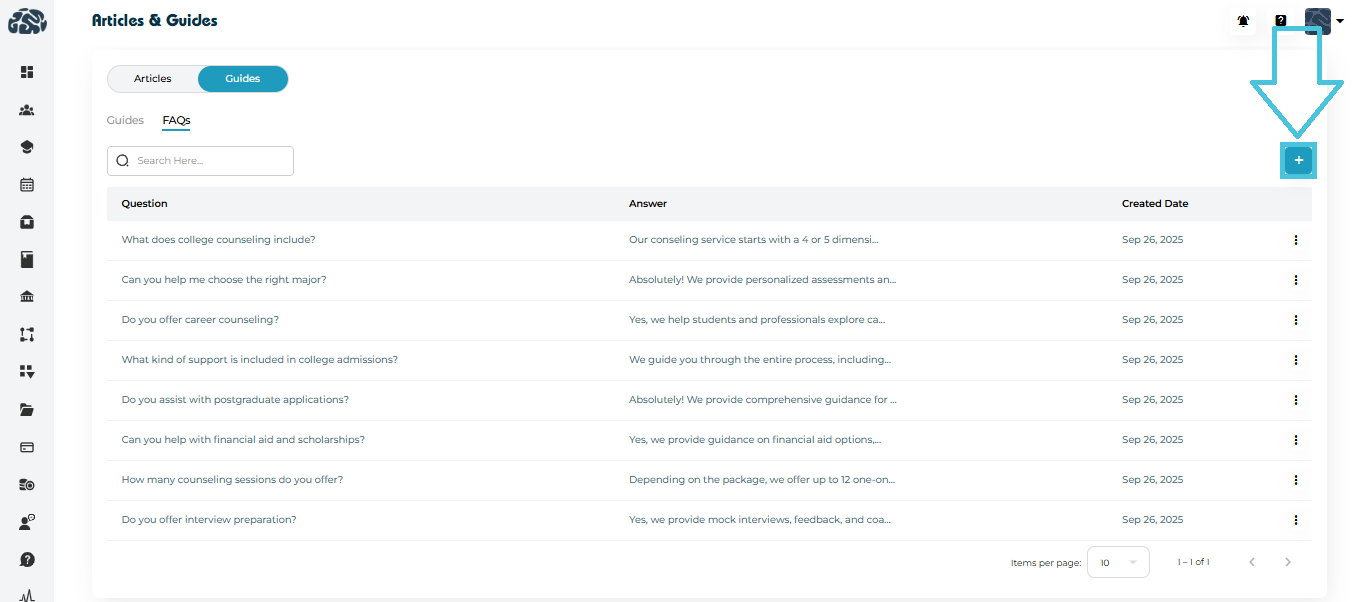The width and height of the screenshot is (1363, 602).
Task: Open the calendar icon in sidebar
Action: 27,185
